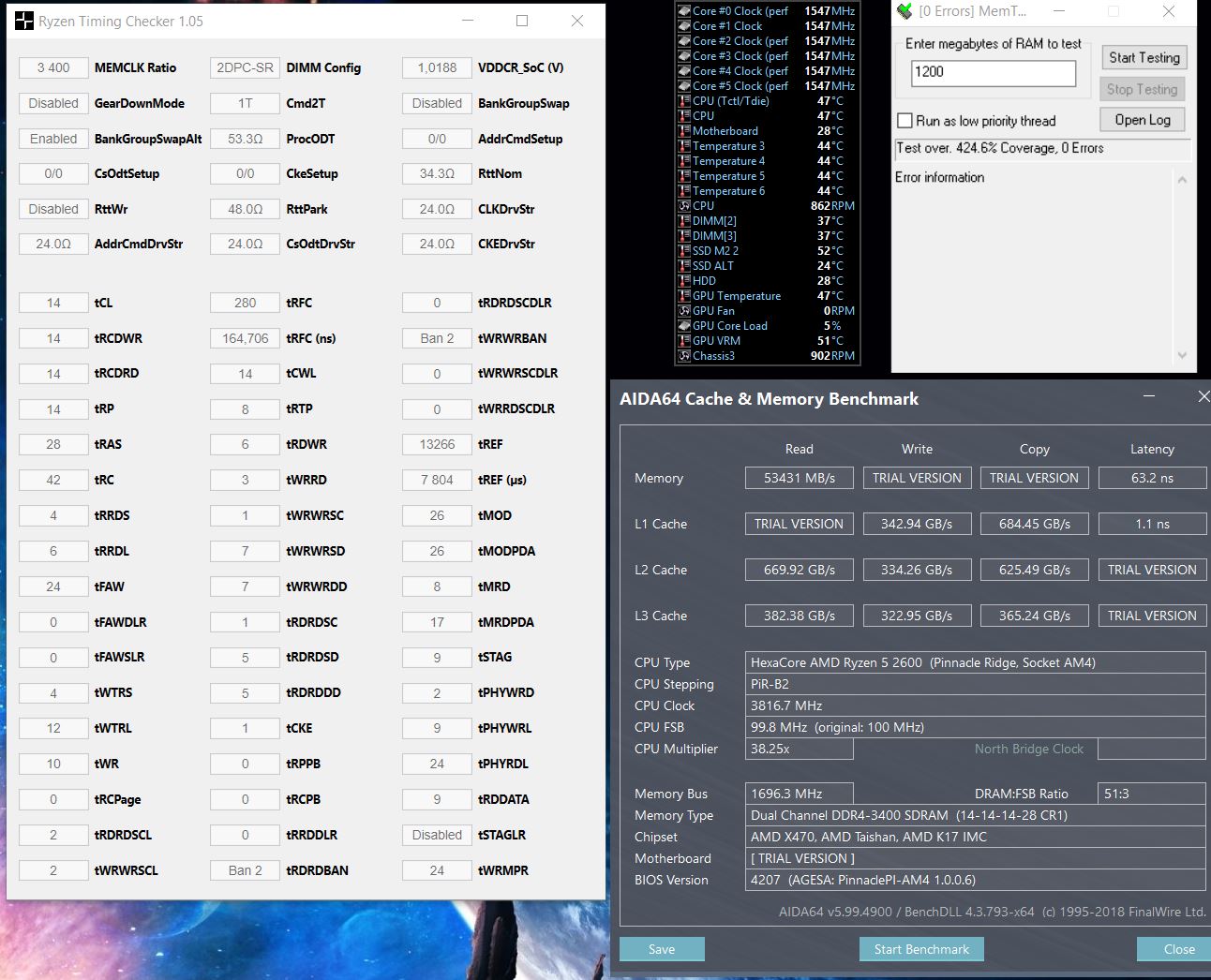Enable Run as low priority thread checkbox
The image size is (1211, 980).
click(x=905, y=121)
